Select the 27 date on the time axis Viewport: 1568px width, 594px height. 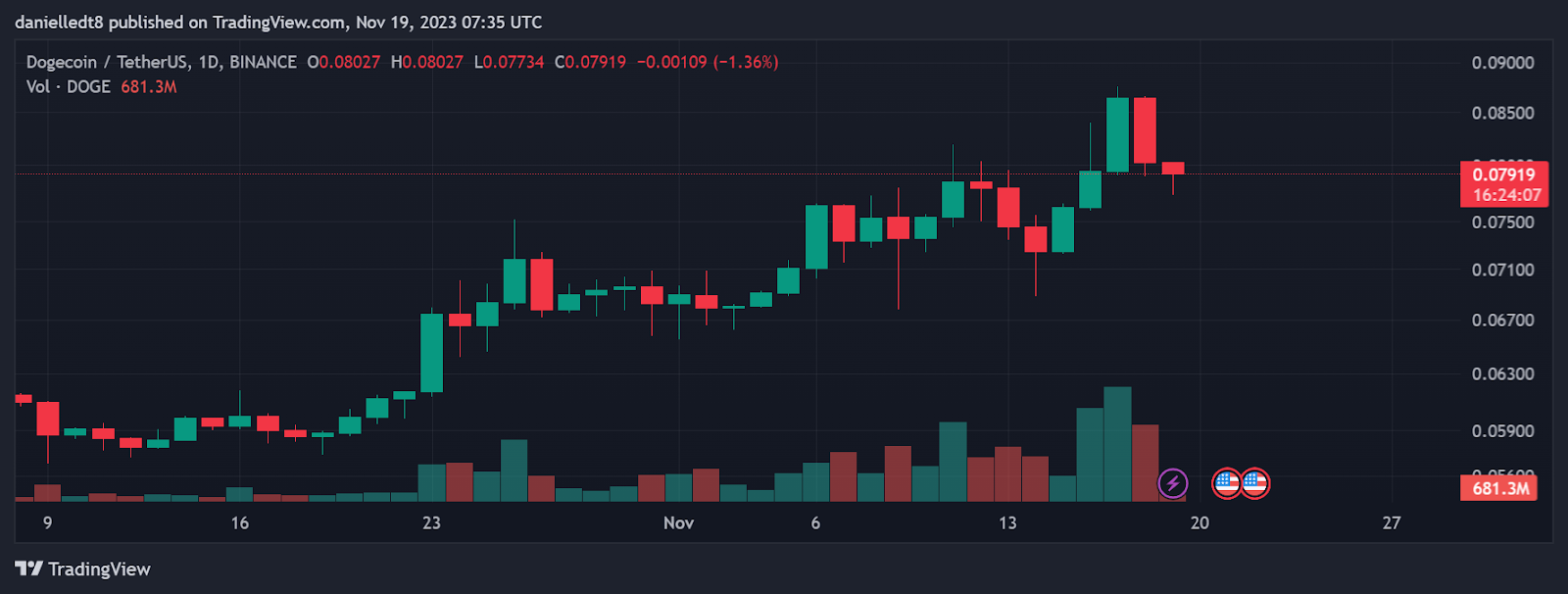point(1392,523)
